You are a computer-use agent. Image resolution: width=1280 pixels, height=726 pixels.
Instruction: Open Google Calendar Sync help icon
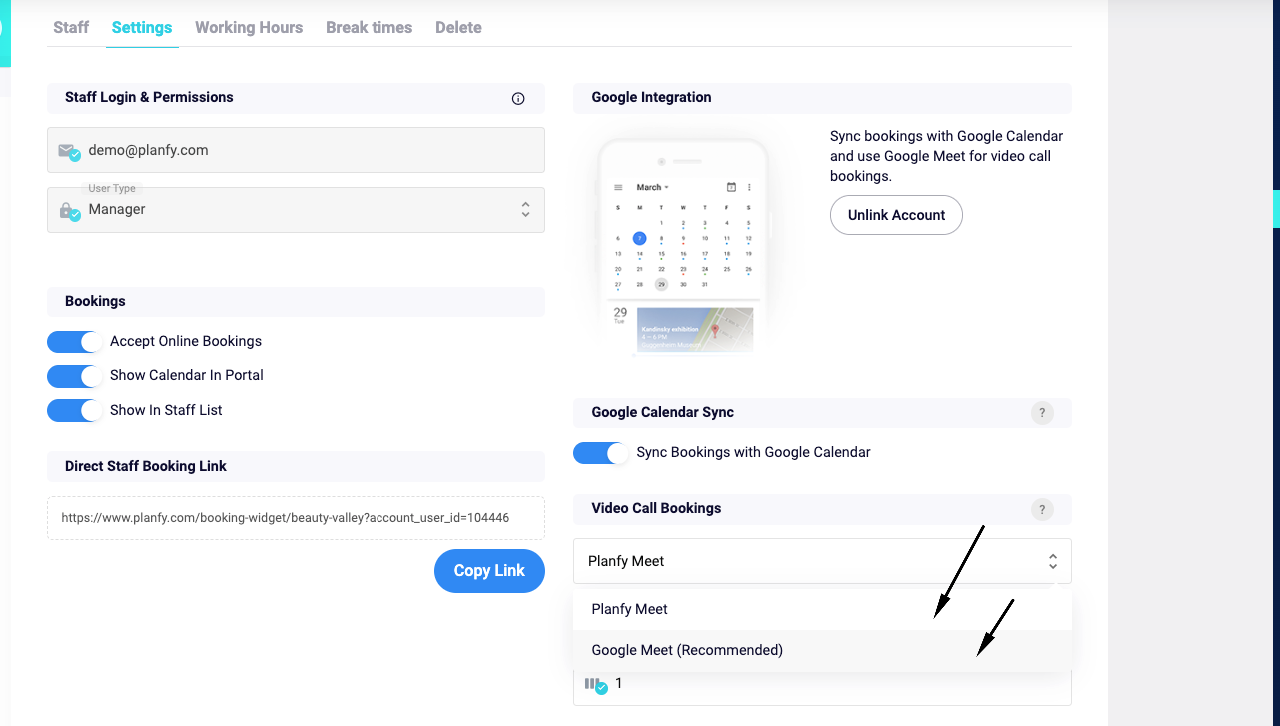click(x=1042, y=413)
